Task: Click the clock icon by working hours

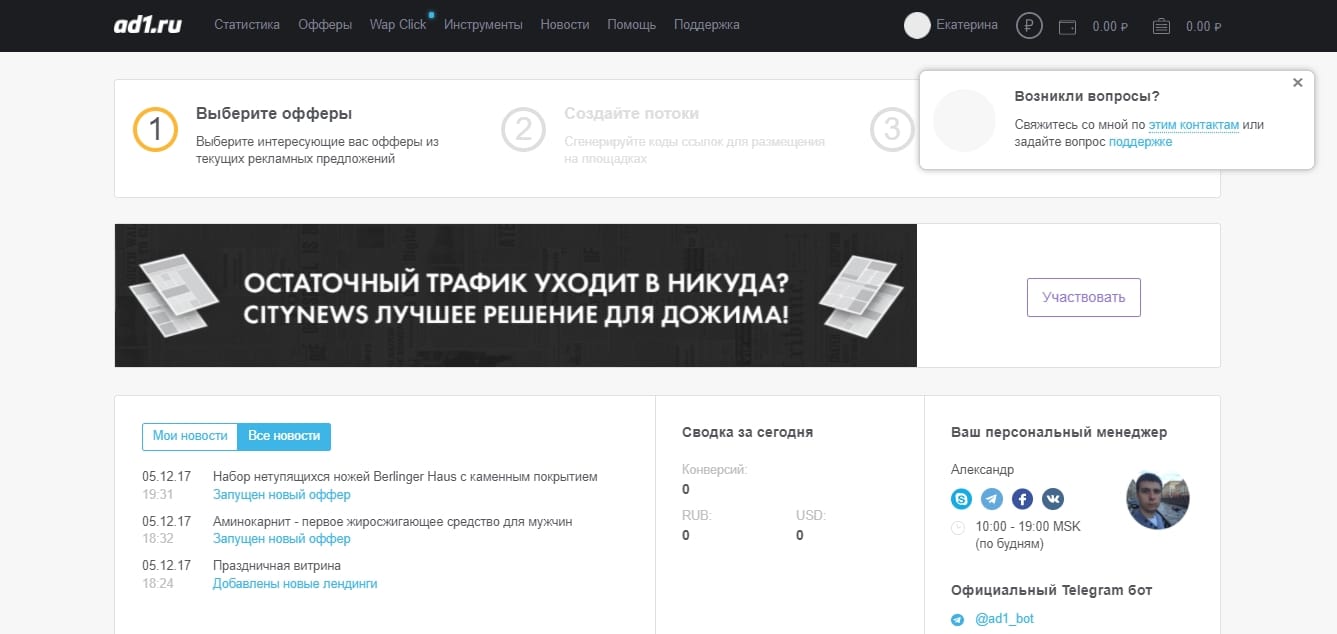Action: (958, 527)
